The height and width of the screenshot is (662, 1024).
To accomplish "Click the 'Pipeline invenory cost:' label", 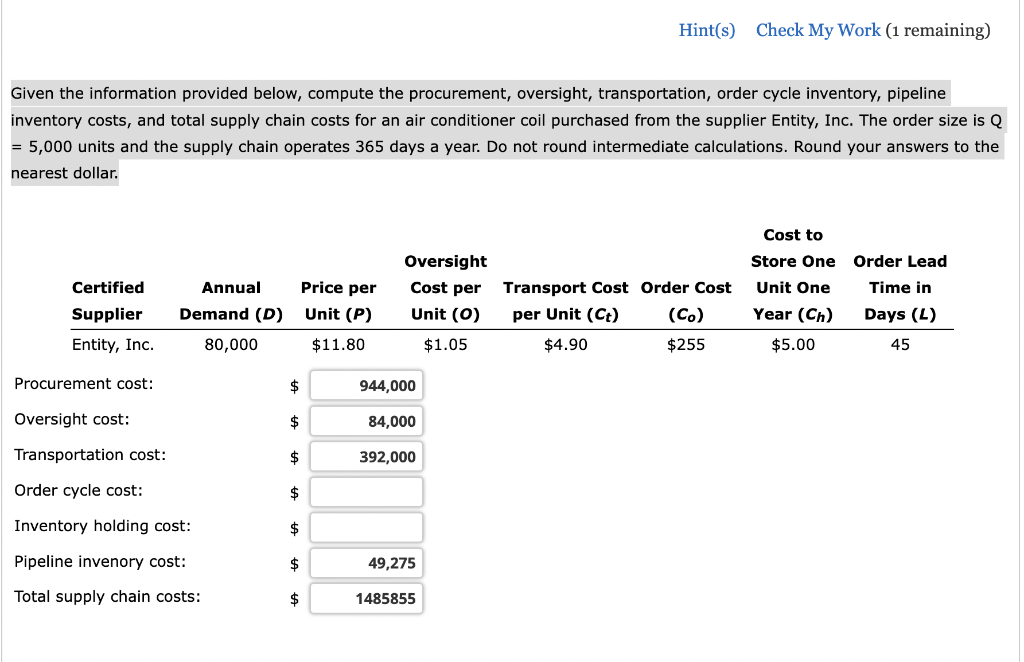I will point(100,561).
